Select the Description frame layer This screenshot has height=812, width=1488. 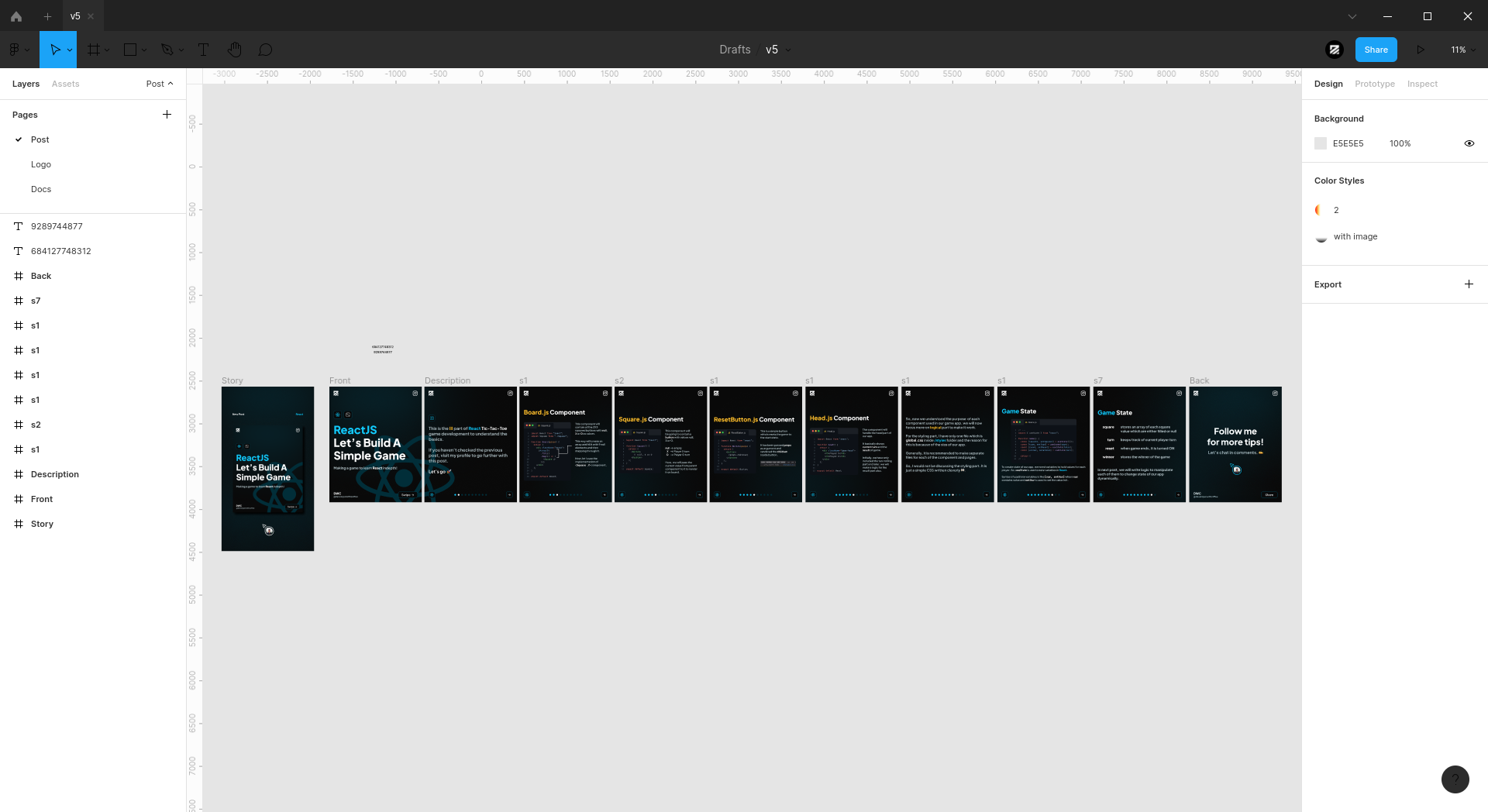click(93, 474)
